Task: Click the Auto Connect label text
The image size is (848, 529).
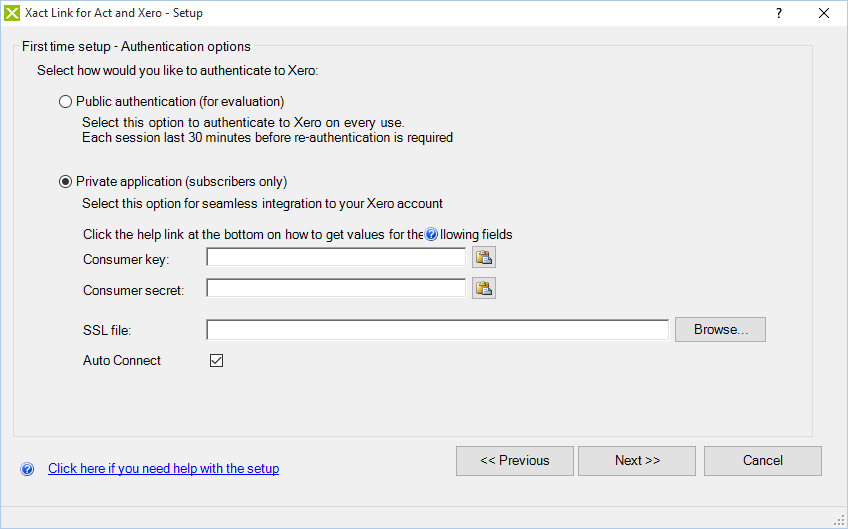Action: coord(122,361)
